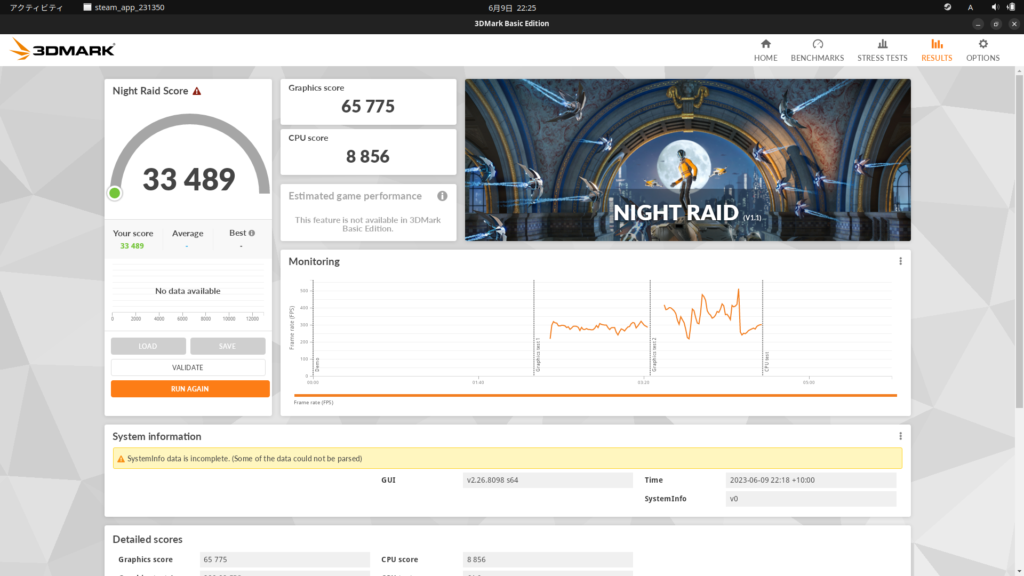
Task: Click the SystemInfo incomplete warning icon
Action: tap(121, 459)
